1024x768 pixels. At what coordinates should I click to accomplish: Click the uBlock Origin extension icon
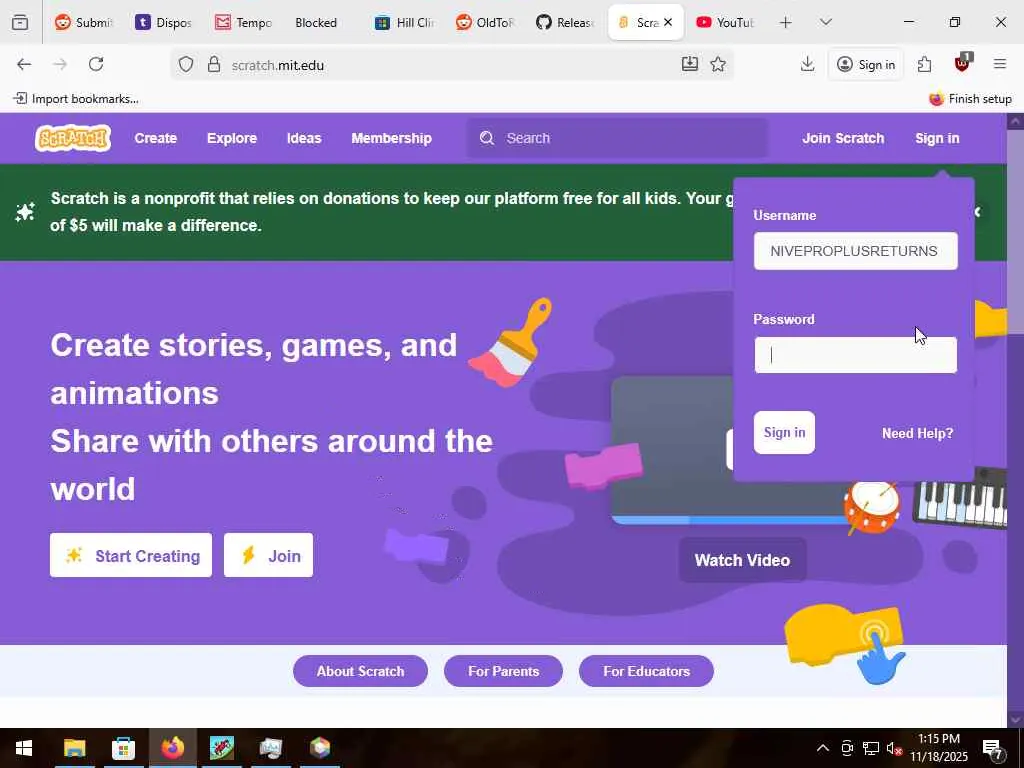click(962, 63)
